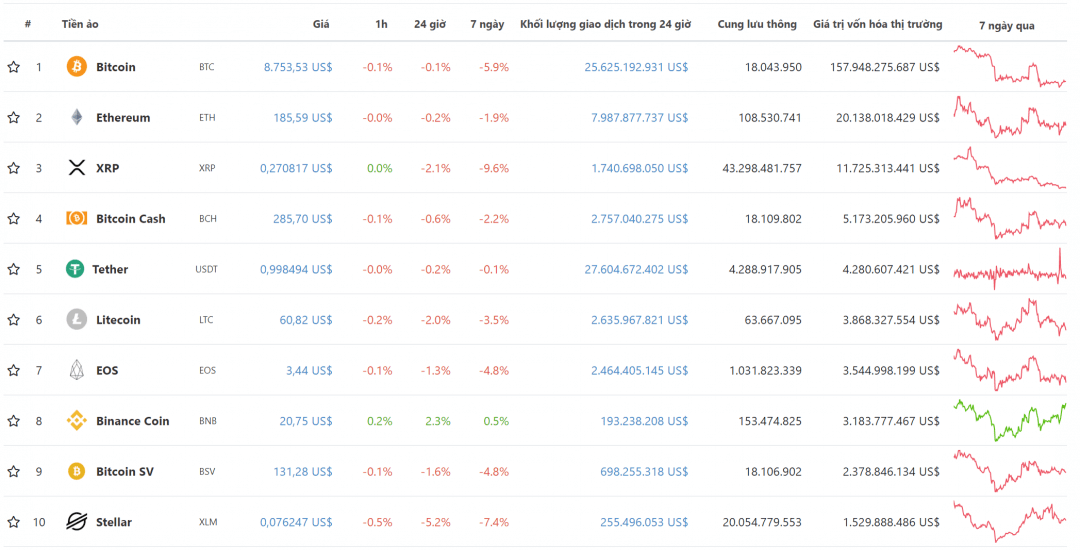
Task: Open Binance Coin green sparkline chart
Action: (1009, 420)
